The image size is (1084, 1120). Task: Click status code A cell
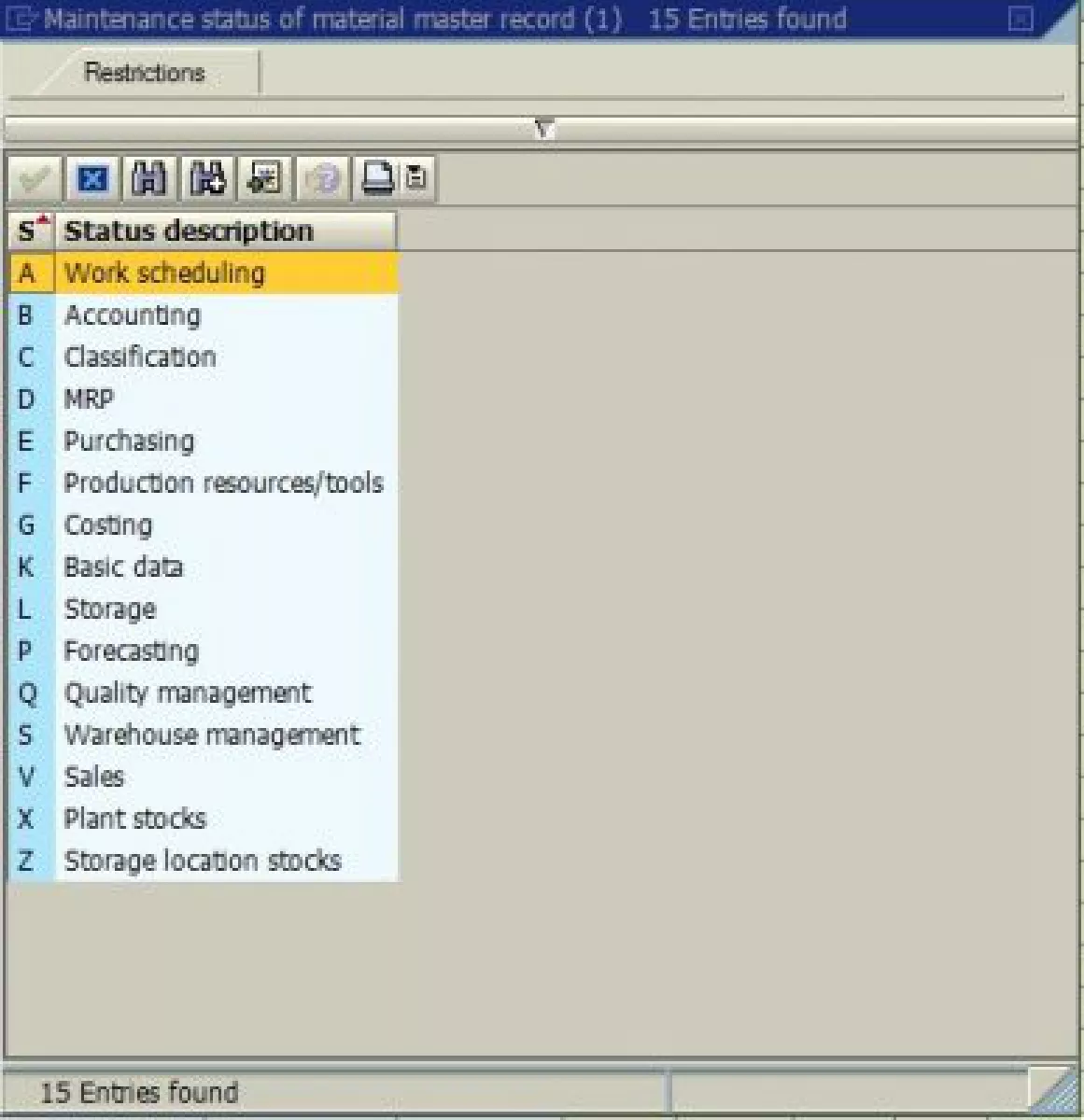point(32,273)
